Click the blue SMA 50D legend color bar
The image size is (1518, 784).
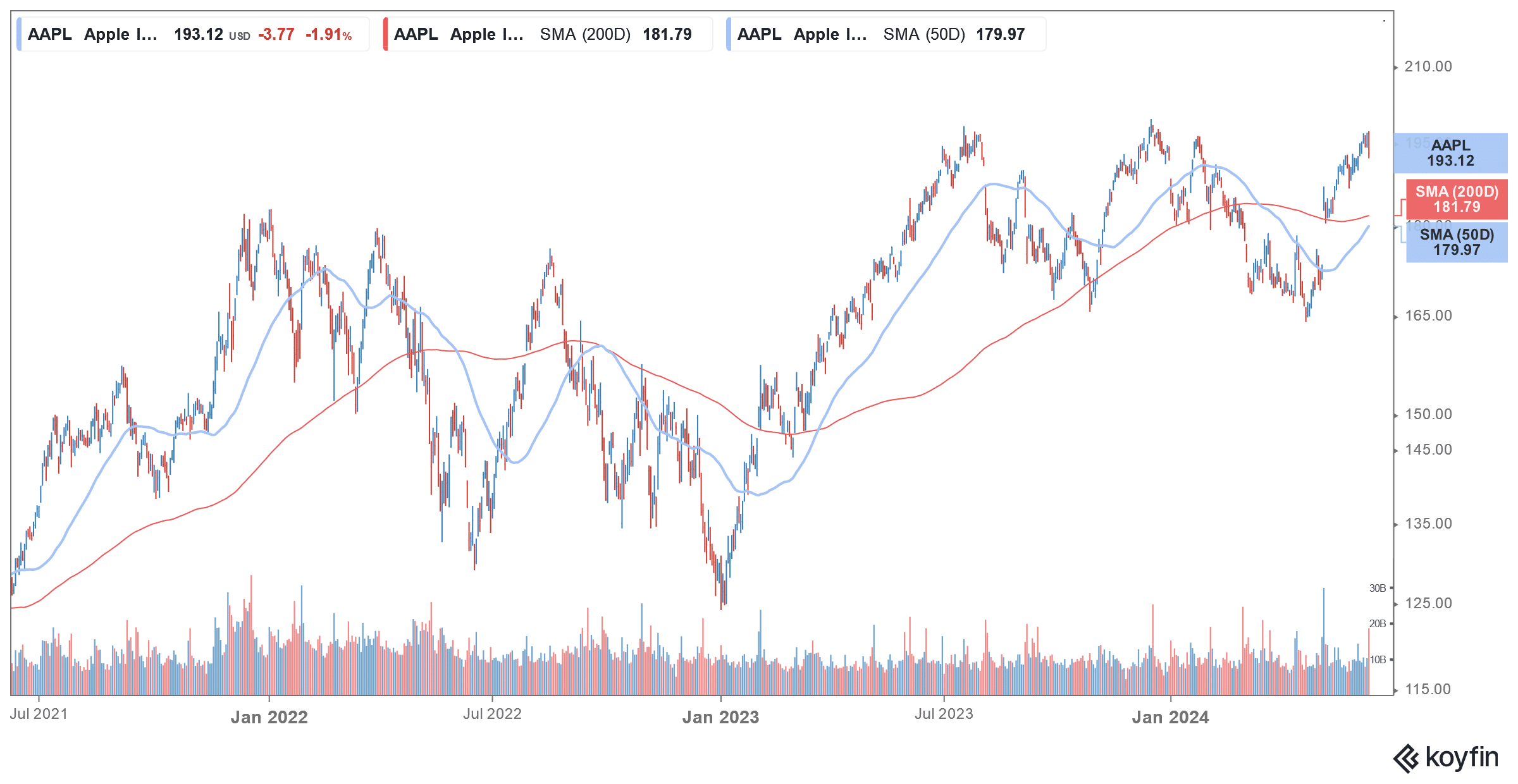tap(729, 34)
